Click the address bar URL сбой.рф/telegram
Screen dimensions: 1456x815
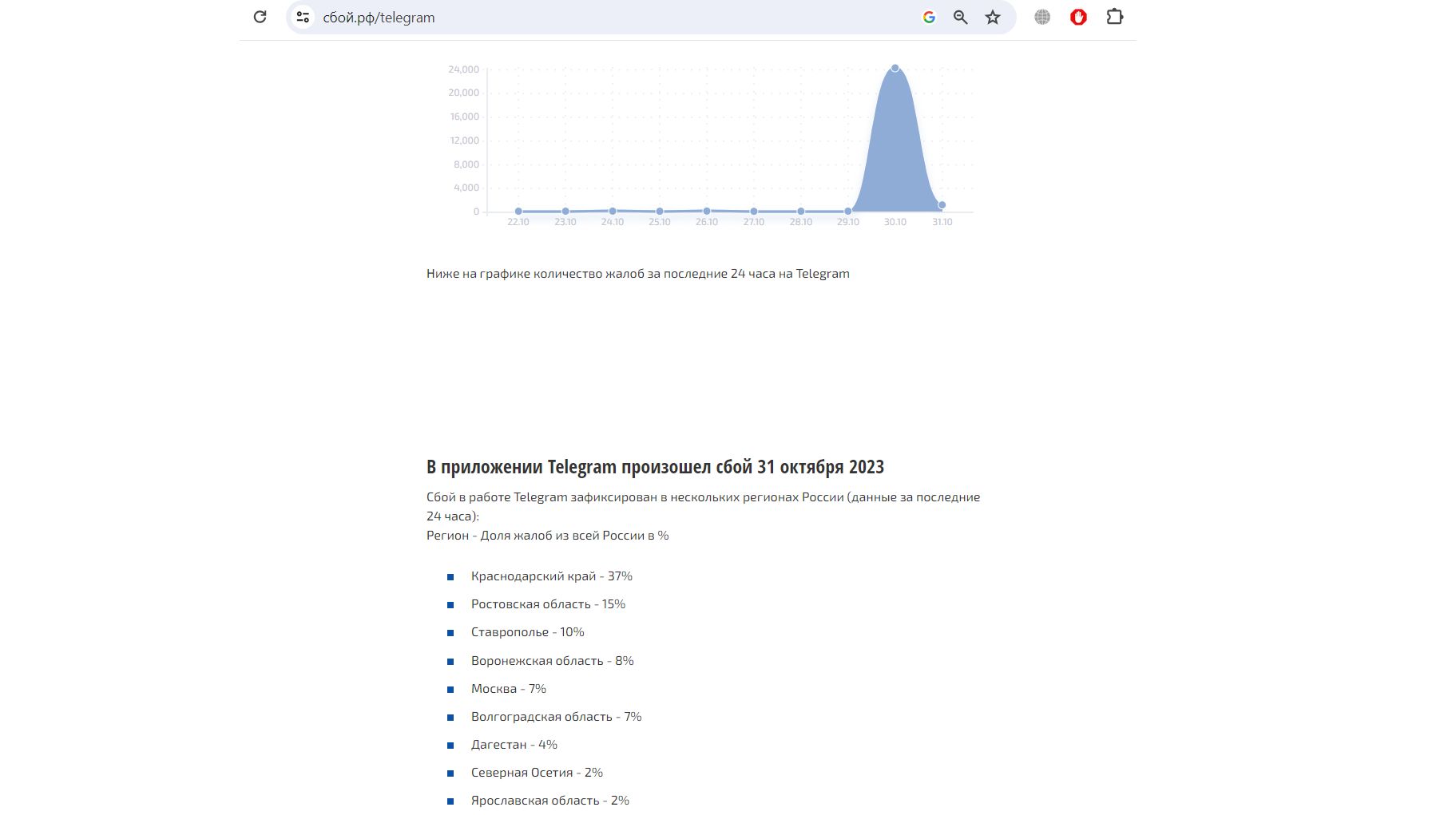click(379, 18)
